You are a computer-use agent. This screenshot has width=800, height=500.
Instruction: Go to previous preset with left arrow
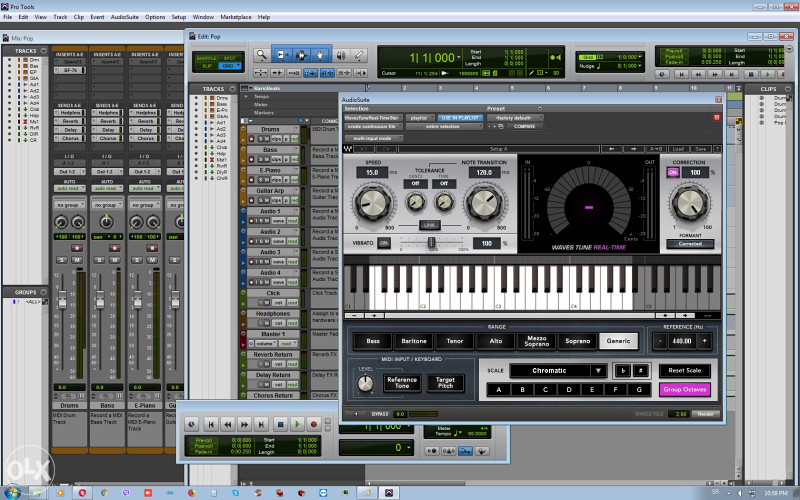612,149
